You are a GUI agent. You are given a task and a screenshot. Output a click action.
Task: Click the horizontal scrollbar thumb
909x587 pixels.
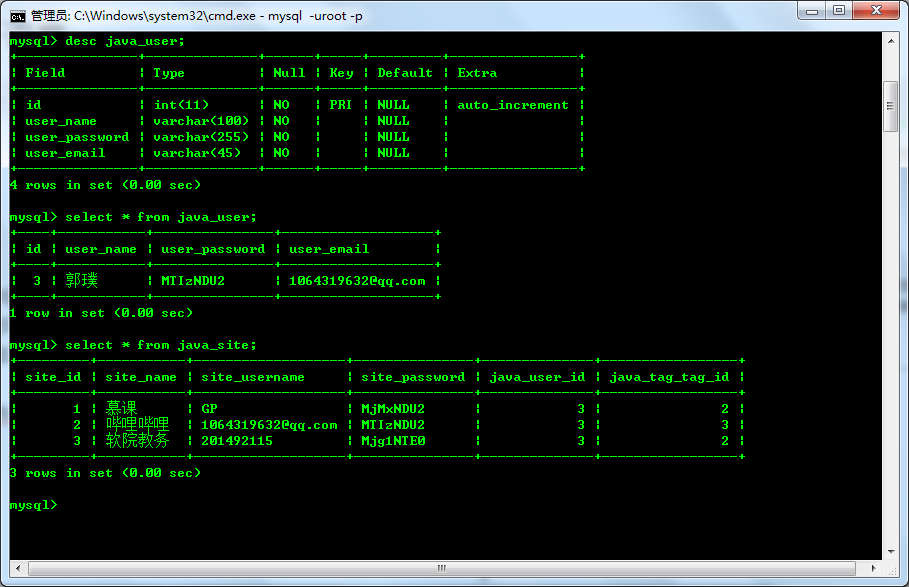click(x=440, y=568)
